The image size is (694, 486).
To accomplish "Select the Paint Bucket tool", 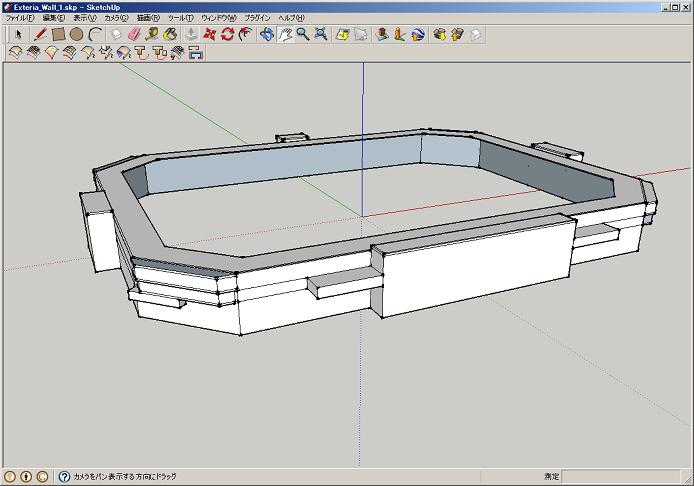I will tap(171, 34).
